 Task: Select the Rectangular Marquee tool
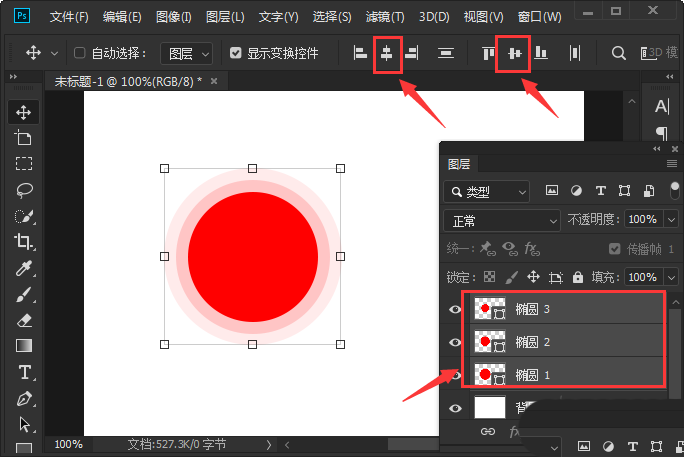24,163
